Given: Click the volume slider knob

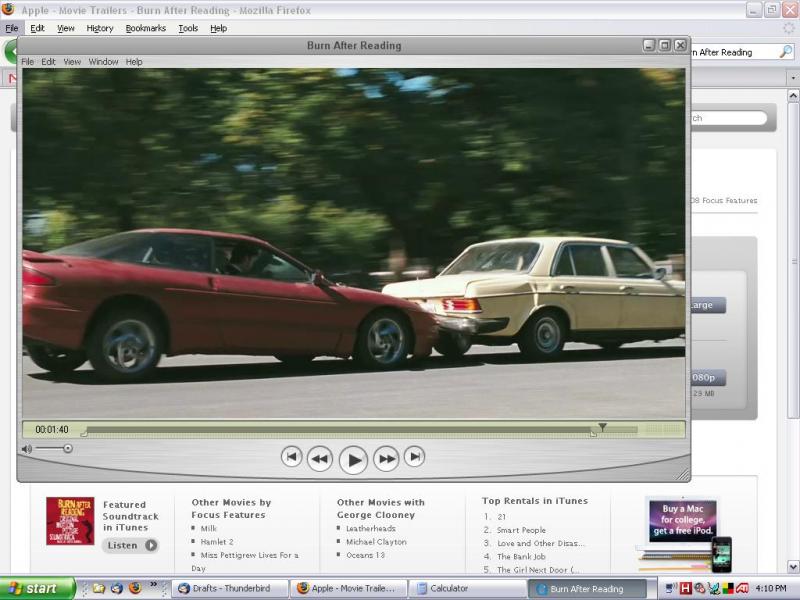Looking at the screenshot, I should (67, 449).
